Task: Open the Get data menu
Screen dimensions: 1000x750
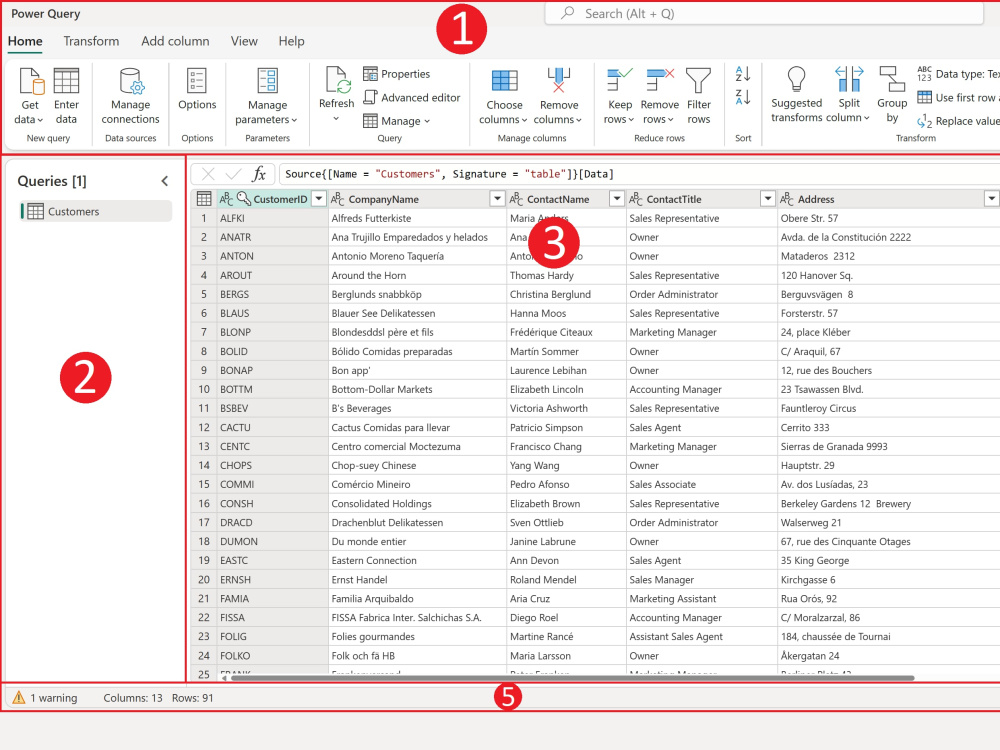Action: pyautogui.click(x=29, y=96)
